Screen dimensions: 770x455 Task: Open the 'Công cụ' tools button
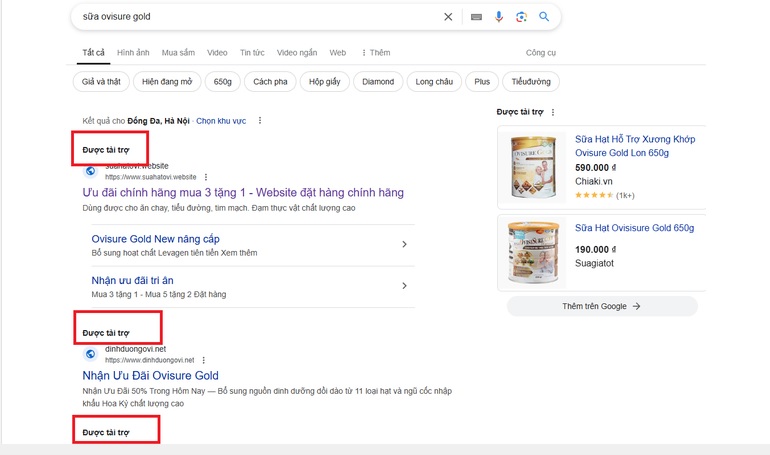coord(541,53)
